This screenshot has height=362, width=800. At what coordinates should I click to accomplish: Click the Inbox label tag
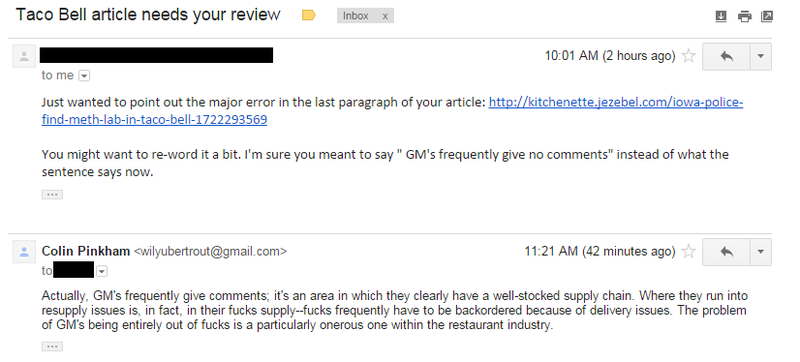[356, 16]
